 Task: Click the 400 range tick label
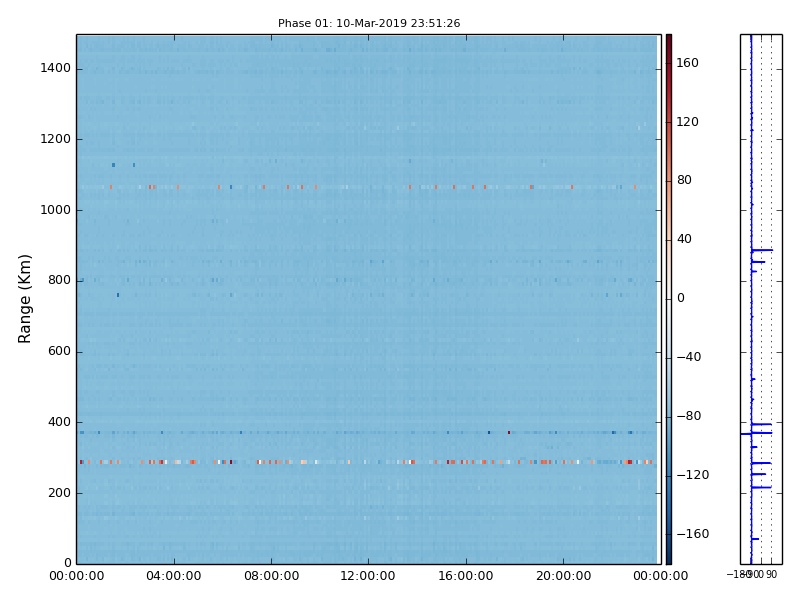[x=59, y=422]
